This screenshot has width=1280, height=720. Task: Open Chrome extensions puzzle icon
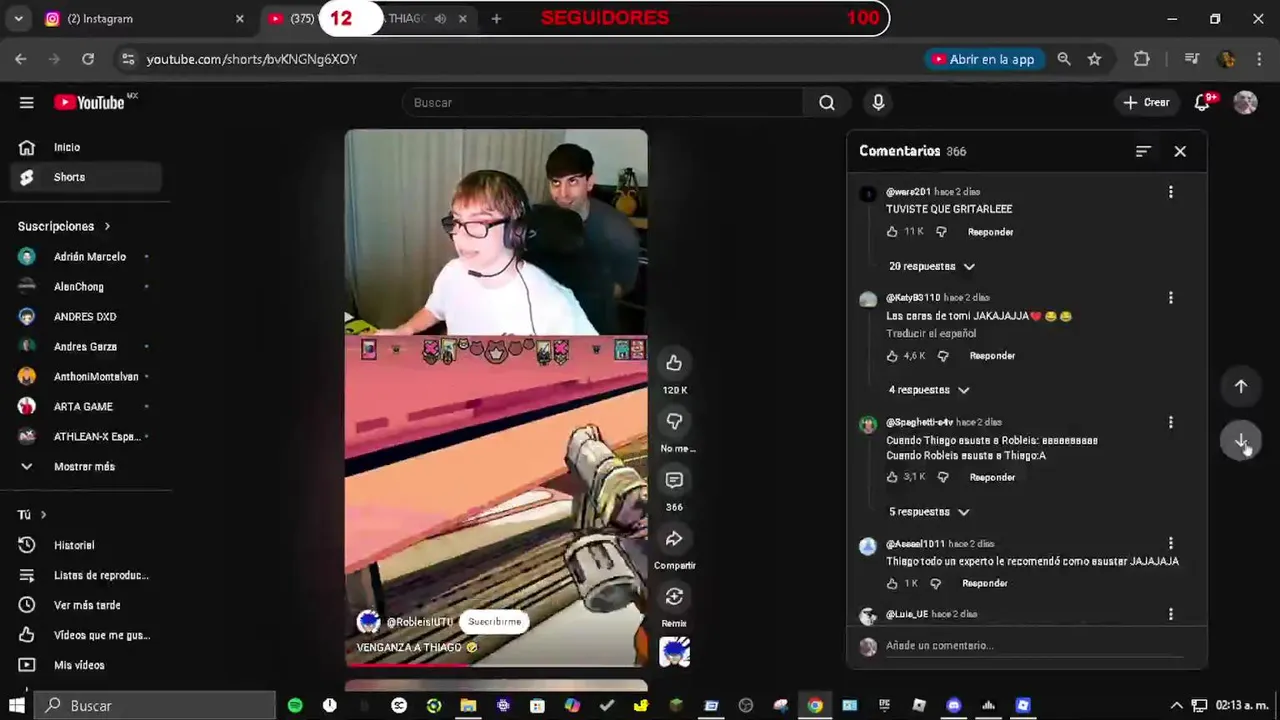[x=1142, y=59]
